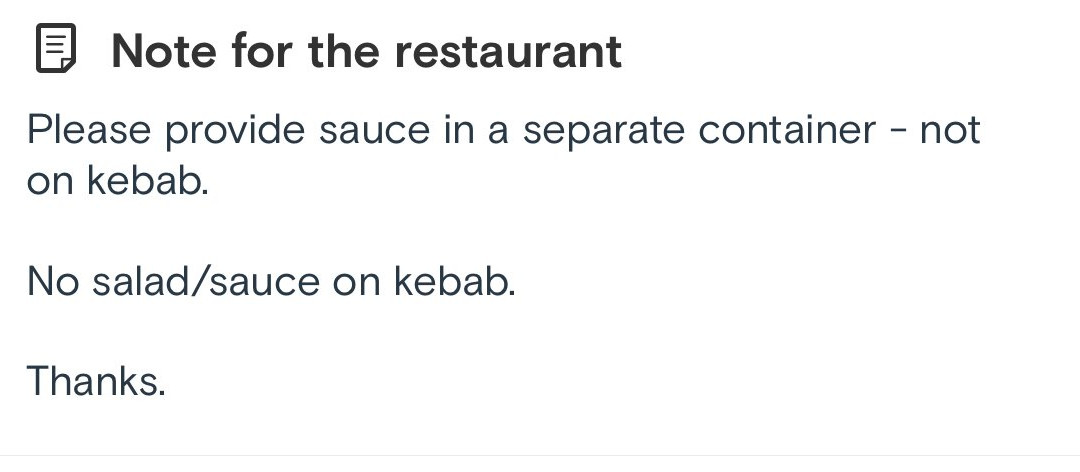Click the "salad/sauce" text
Image resolution: width=1080 pixels, height=472 pixels.
pyautogui.click(x=205, y=283)
